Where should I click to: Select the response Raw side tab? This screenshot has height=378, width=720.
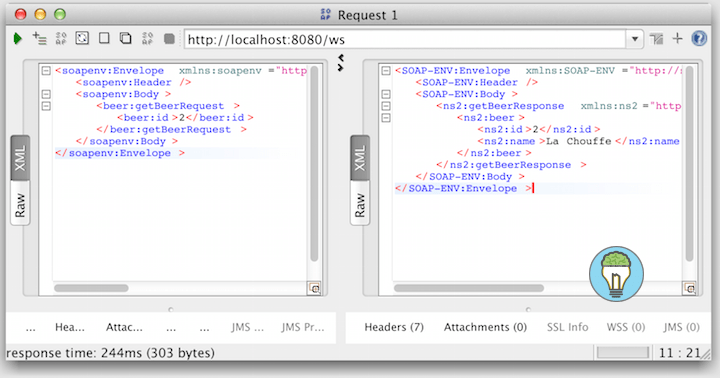point(360,204)
